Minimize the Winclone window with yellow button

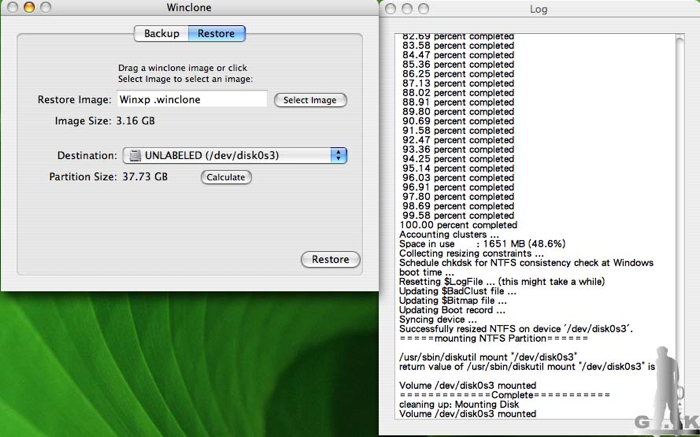click(29, 7)
